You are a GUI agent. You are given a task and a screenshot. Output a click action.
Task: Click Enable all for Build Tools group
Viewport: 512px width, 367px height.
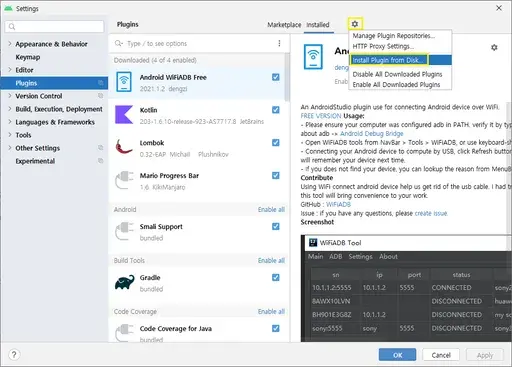(271, 260)
